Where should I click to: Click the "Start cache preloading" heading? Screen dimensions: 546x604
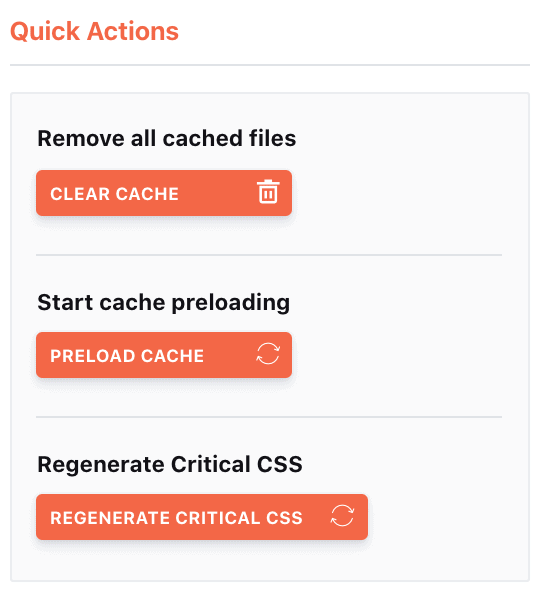[164, 302]
